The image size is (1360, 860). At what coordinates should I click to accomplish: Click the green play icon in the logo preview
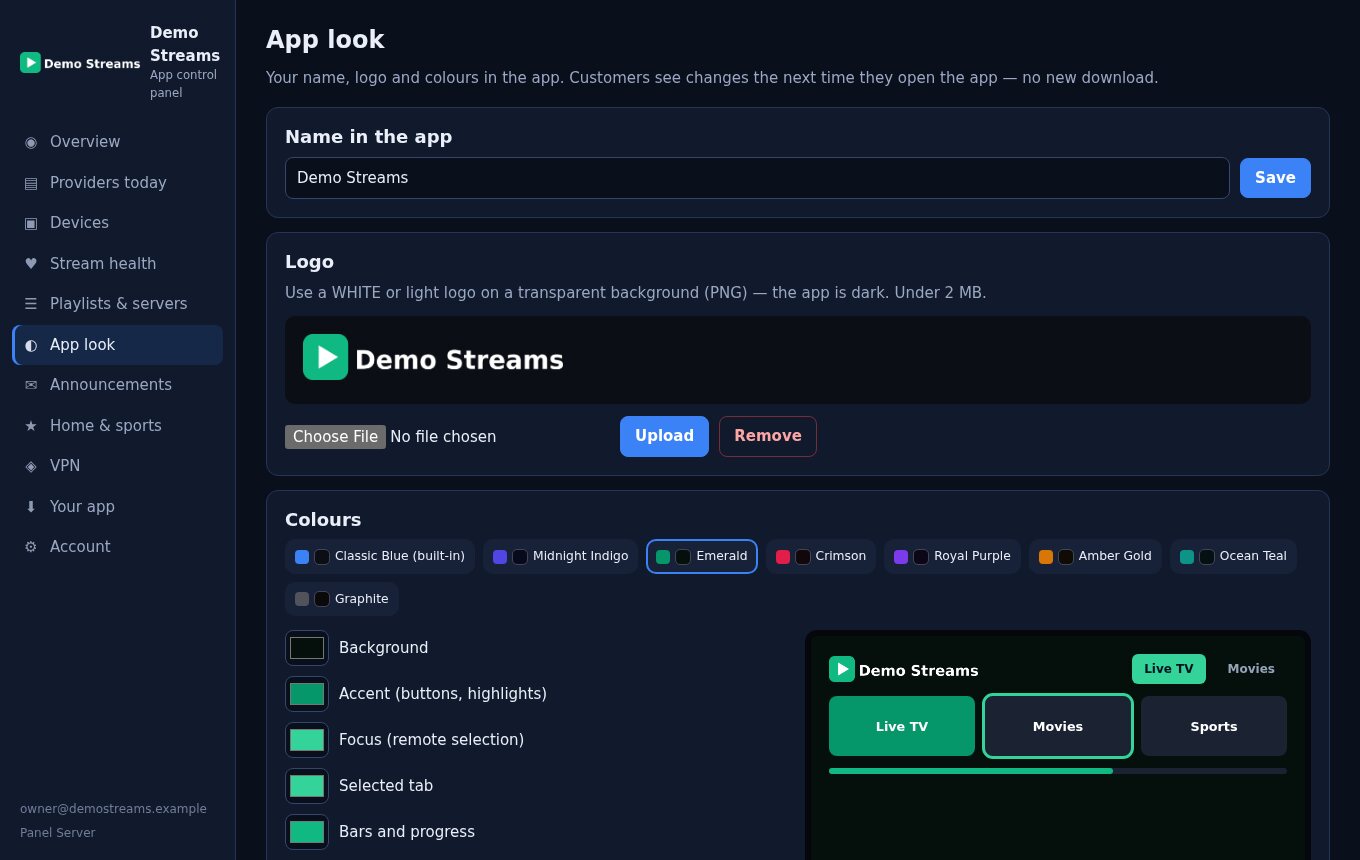tap(326, 357)
